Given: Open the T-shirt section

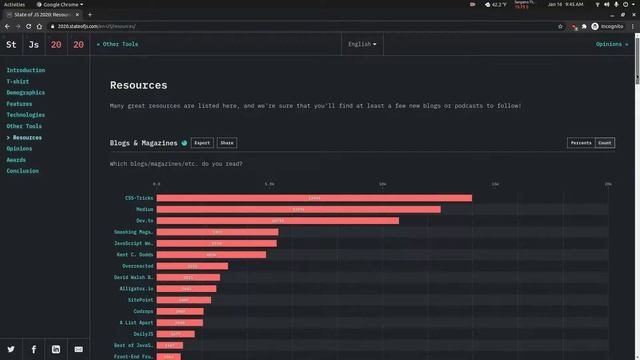Looking at the screenshot, I should click(18, 82).
